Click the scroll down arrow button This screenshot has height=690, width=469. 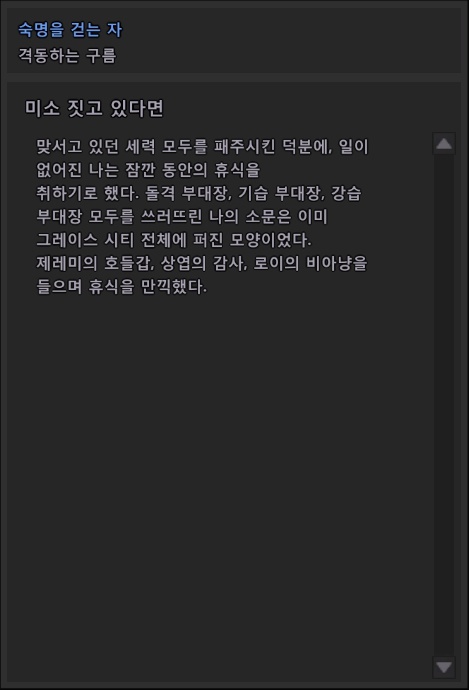pos(444,667)
